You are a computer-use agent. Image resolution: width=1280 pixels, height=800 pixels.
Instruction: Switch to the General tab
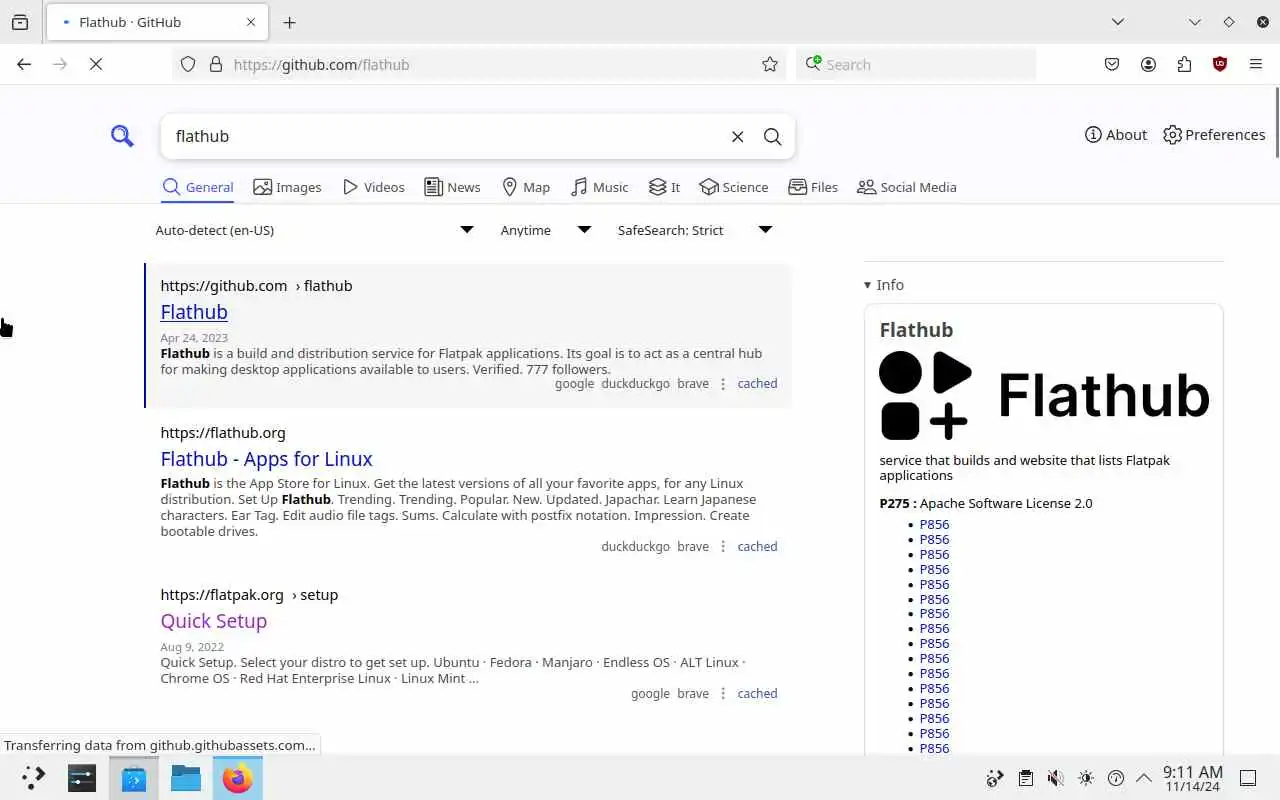pos(198,187)
